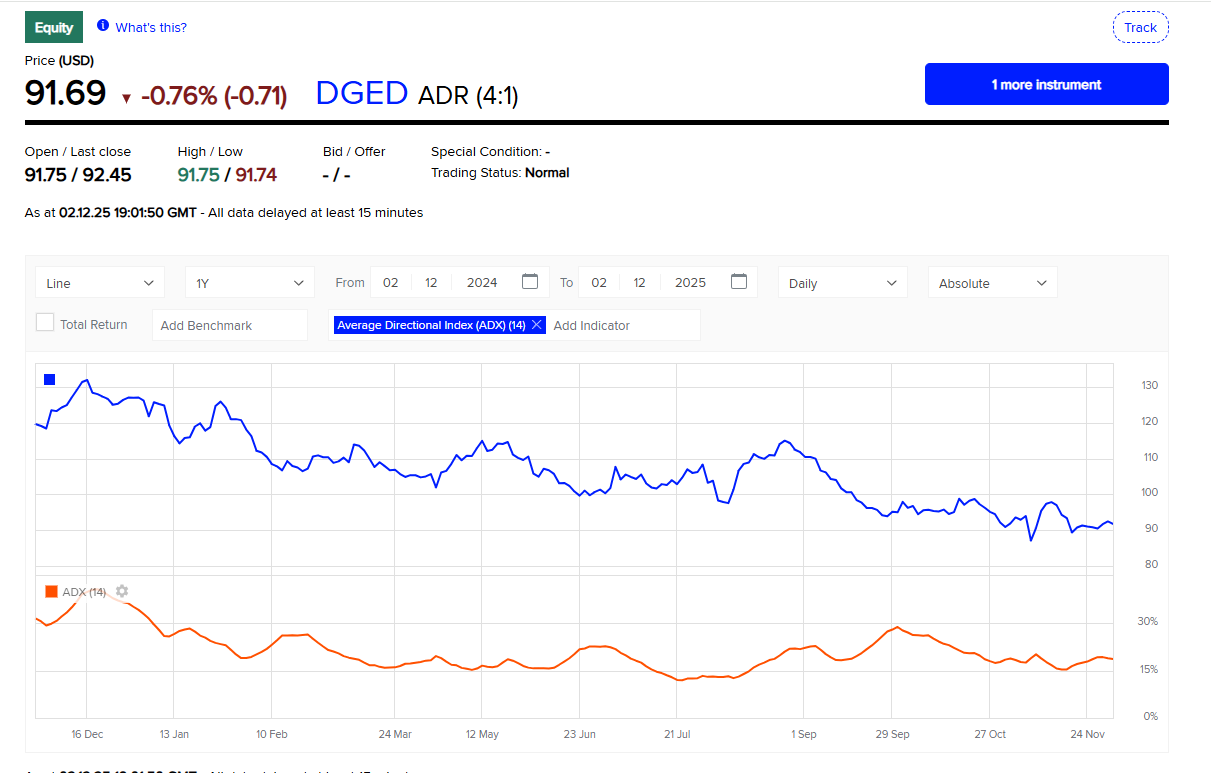The image size is (1211, 773).
Task: Click the red down-arrow price change indicator
Action: [126, 98]
